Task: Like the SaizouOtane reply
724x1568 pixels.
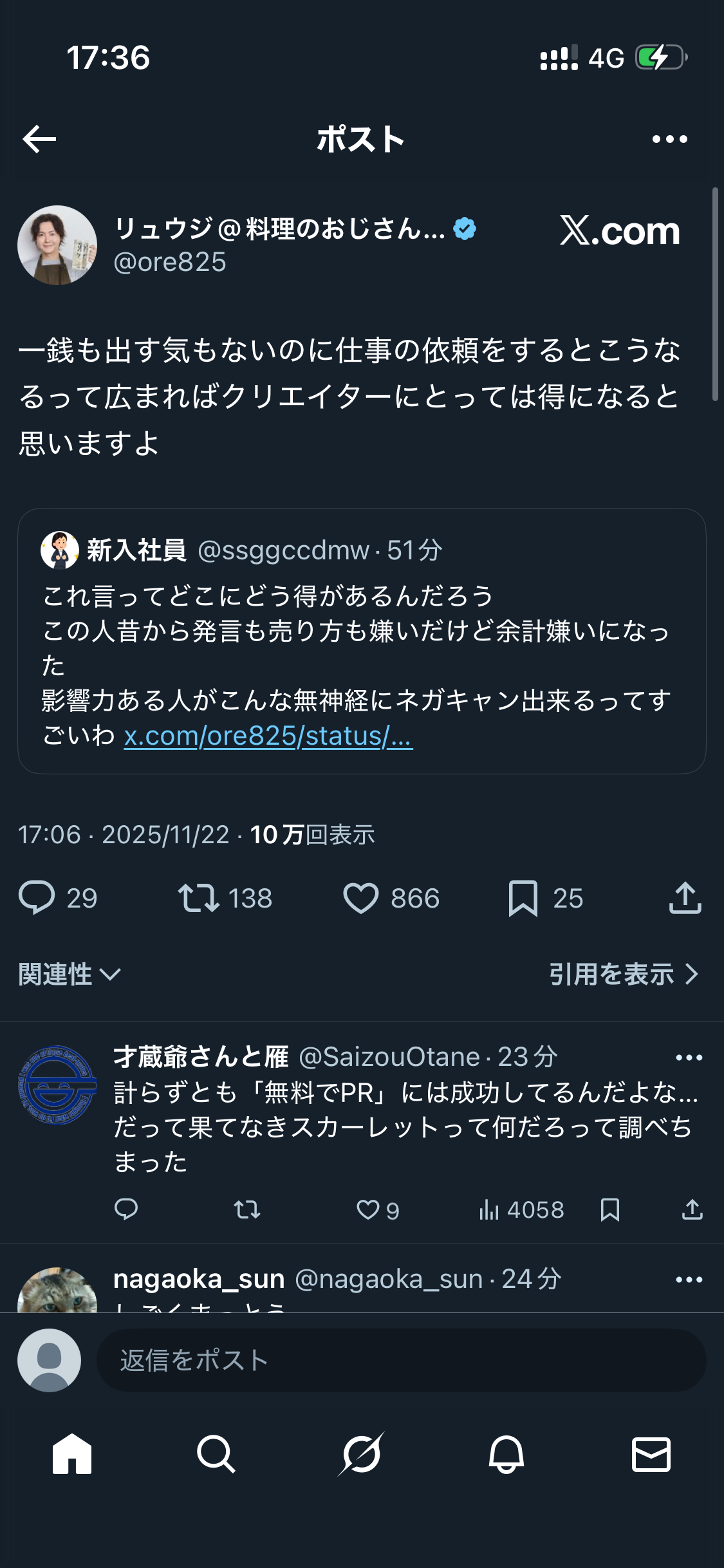Action: coord(368,1210)
